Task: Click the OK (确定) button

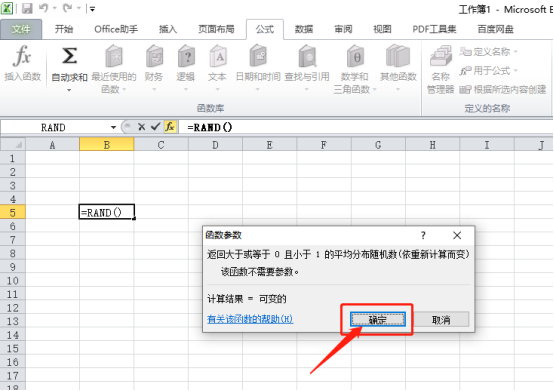Action: (x=378, y=320)
